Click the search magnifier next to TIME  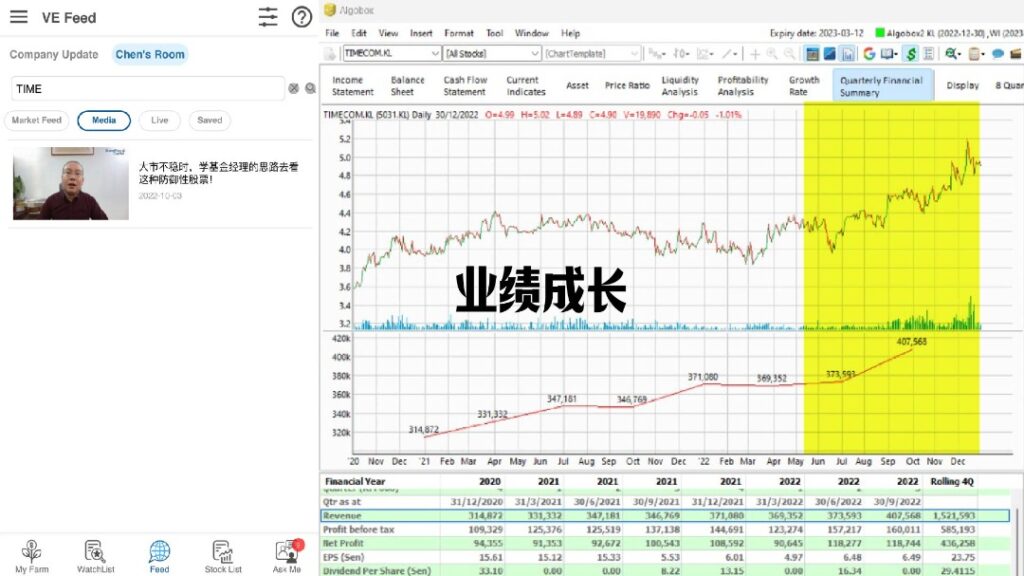click(310, 88)
